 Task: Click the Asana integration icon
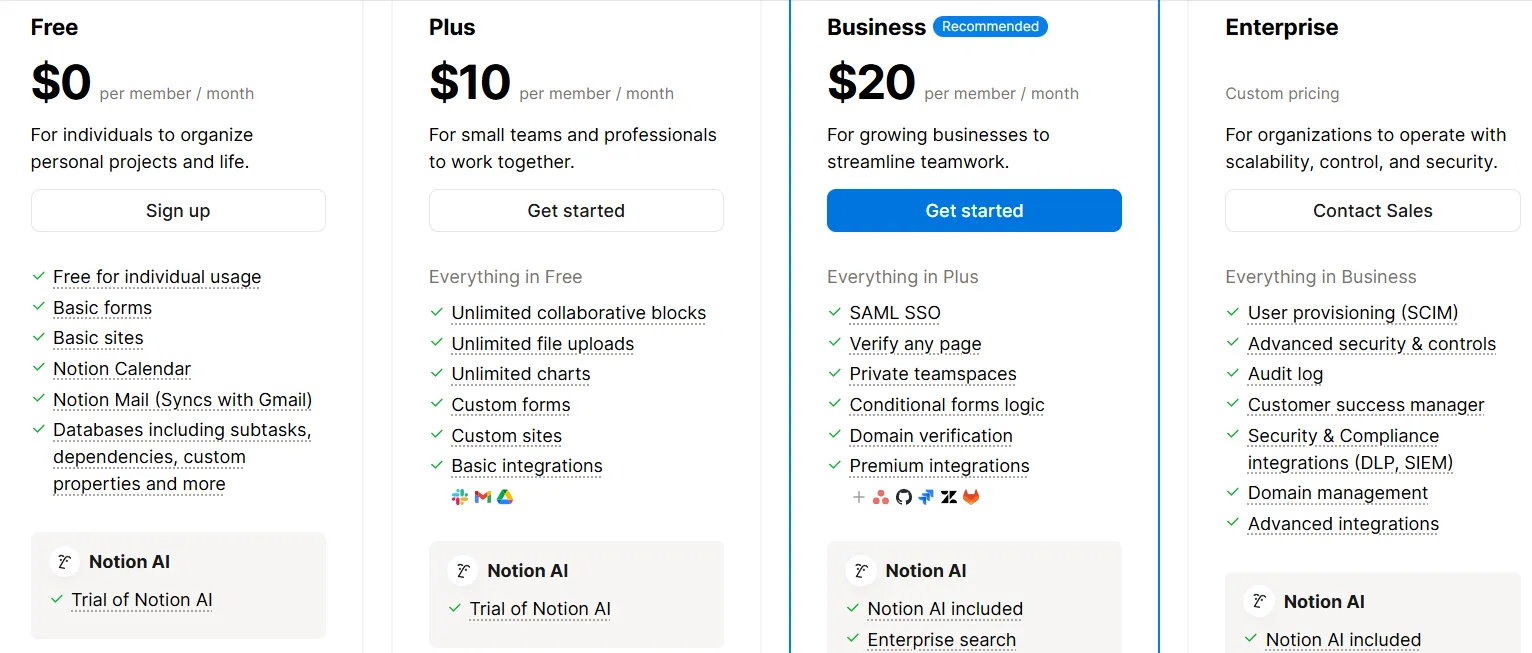(881, 497)
